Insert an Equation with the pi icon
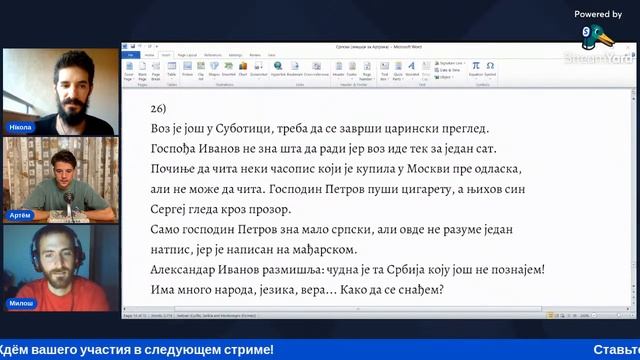The height and width of the screenshot is (360, 640). (x=476, y=69)
